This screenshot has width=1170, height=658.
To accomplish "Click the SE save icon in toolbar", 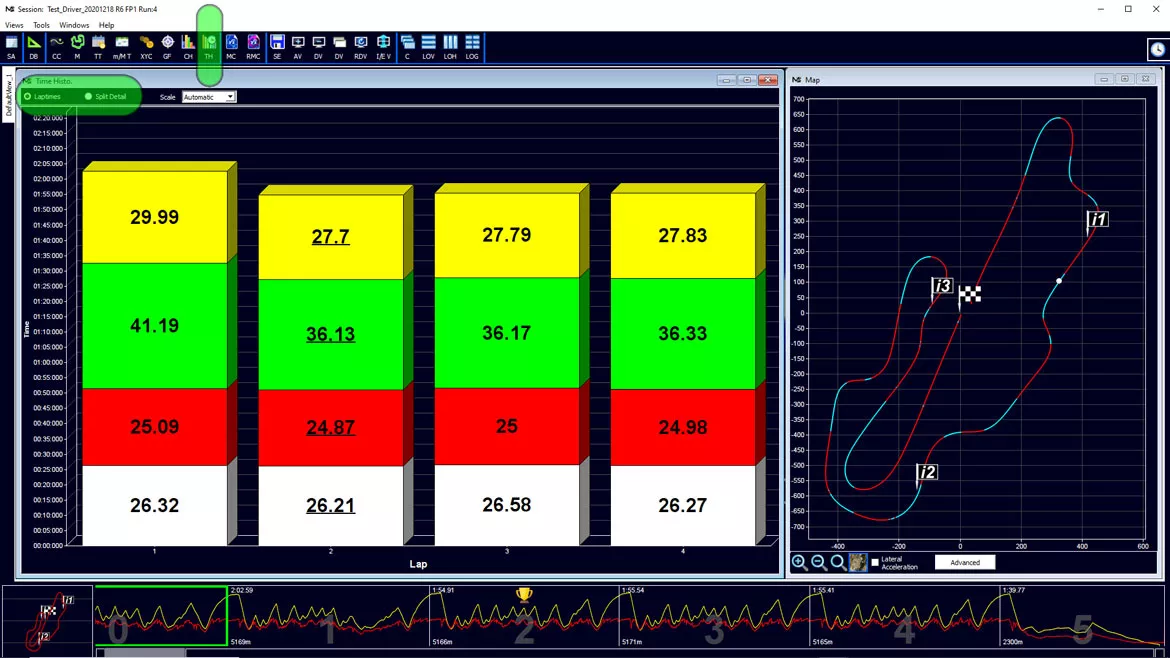I will 277,46.
